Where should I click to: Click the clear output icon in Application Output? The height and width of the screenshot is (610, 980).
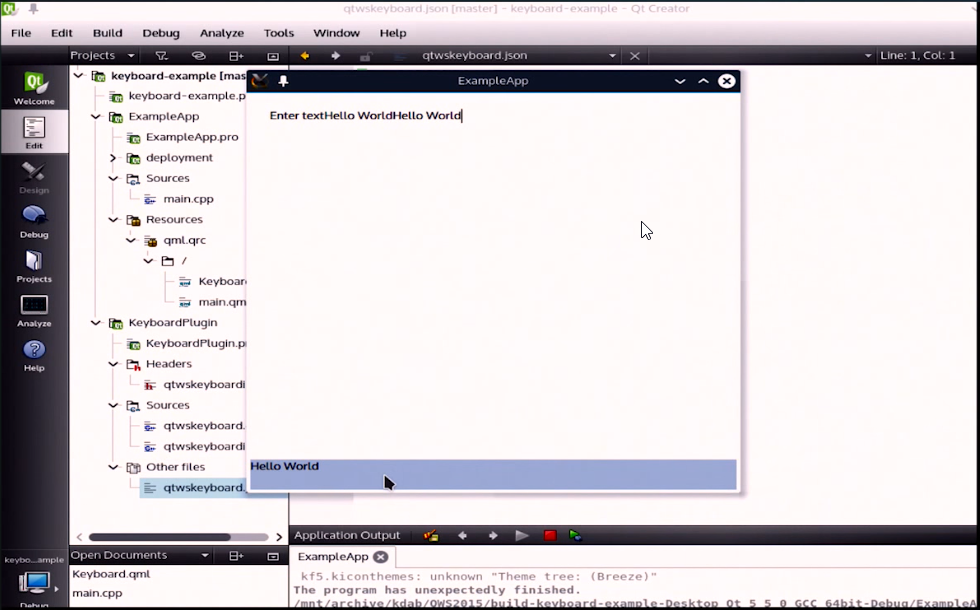(x=431, y=536)
